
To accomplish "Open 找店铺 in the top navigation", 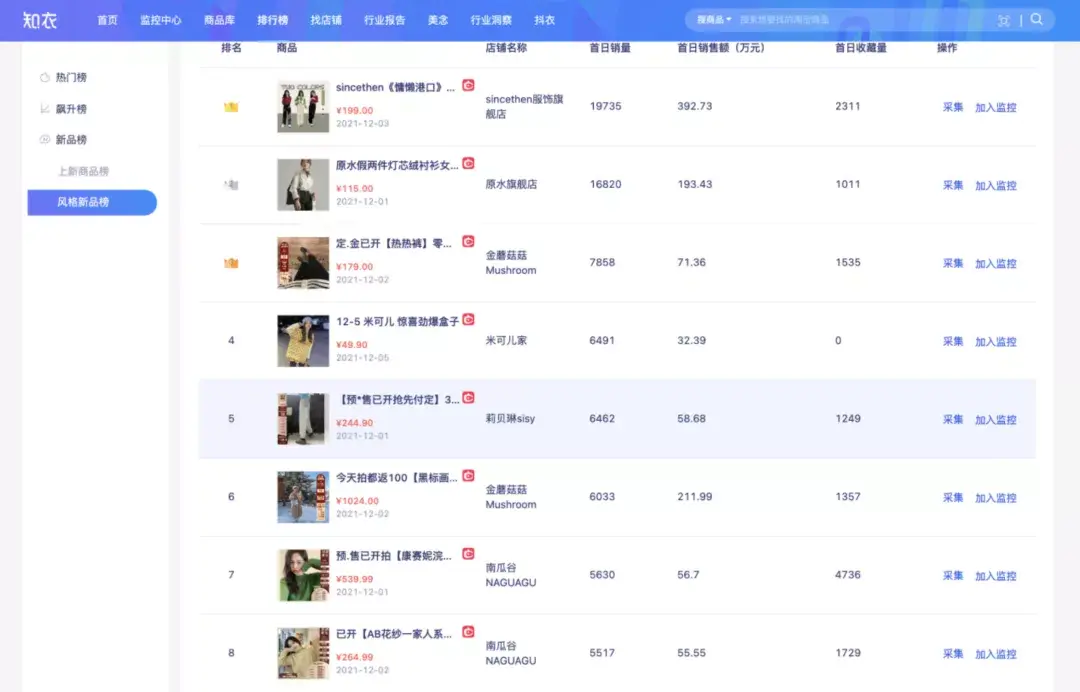I will (x=326, y=20).
